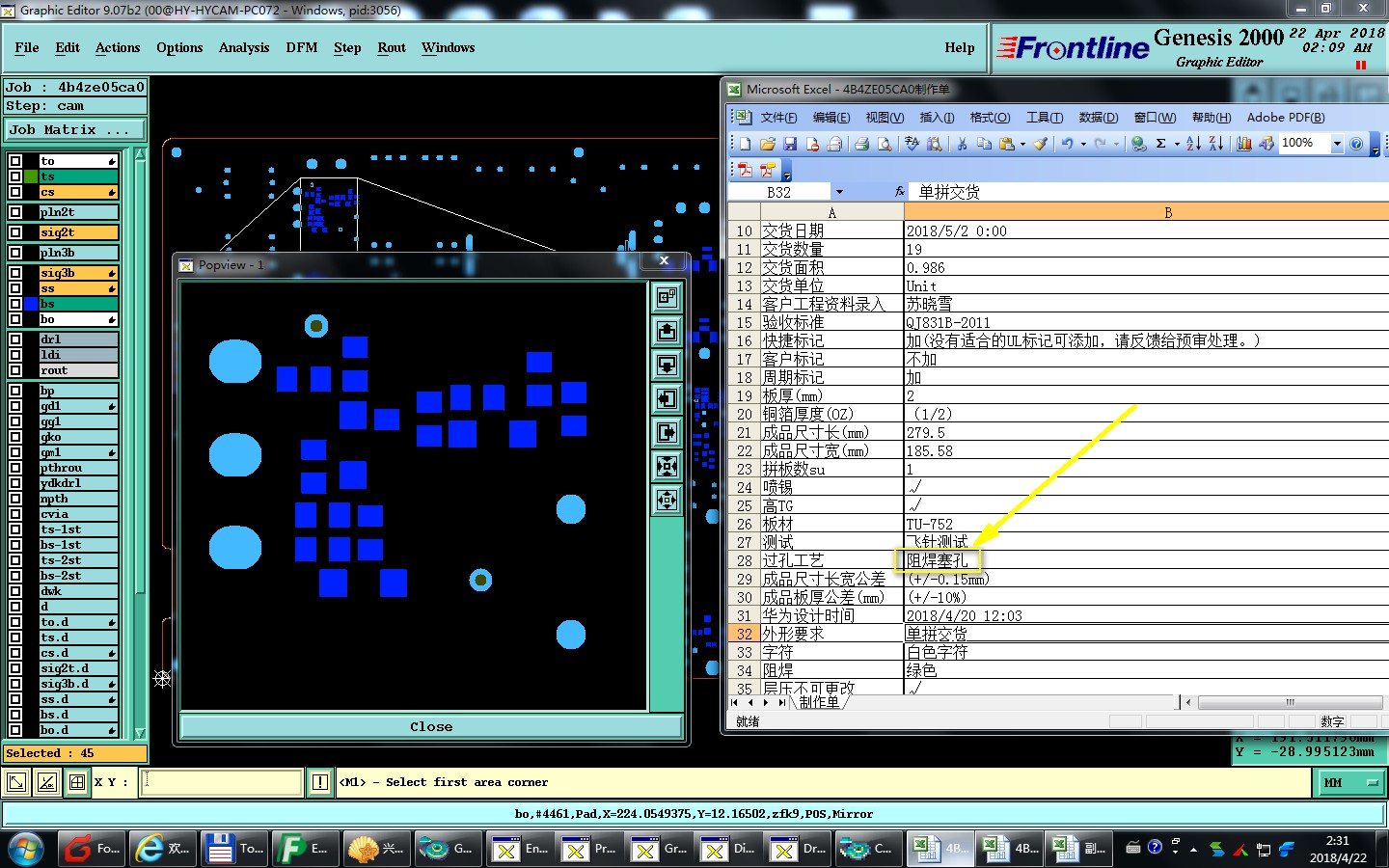Click the exclamation mark icon near coordinate field
The height and width of the screenshot is (868, 1389).
[x=320, y=782]
